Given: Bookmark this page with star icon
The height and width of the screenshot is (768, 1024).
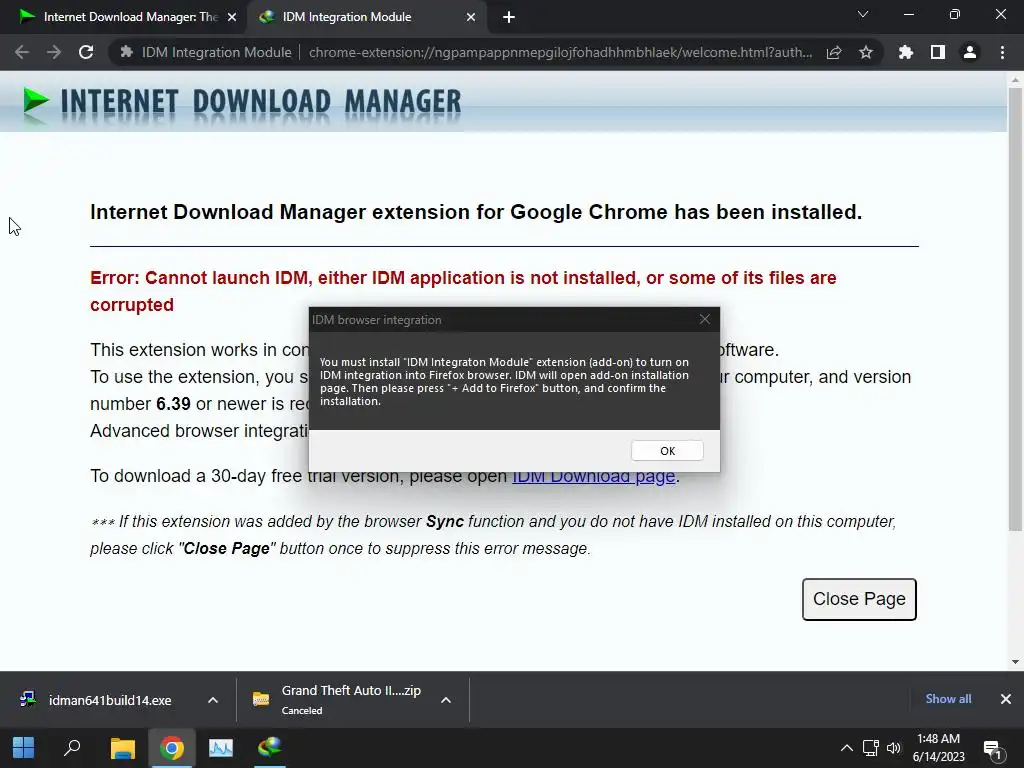Looking at the screenshot, I should [866, 52].
